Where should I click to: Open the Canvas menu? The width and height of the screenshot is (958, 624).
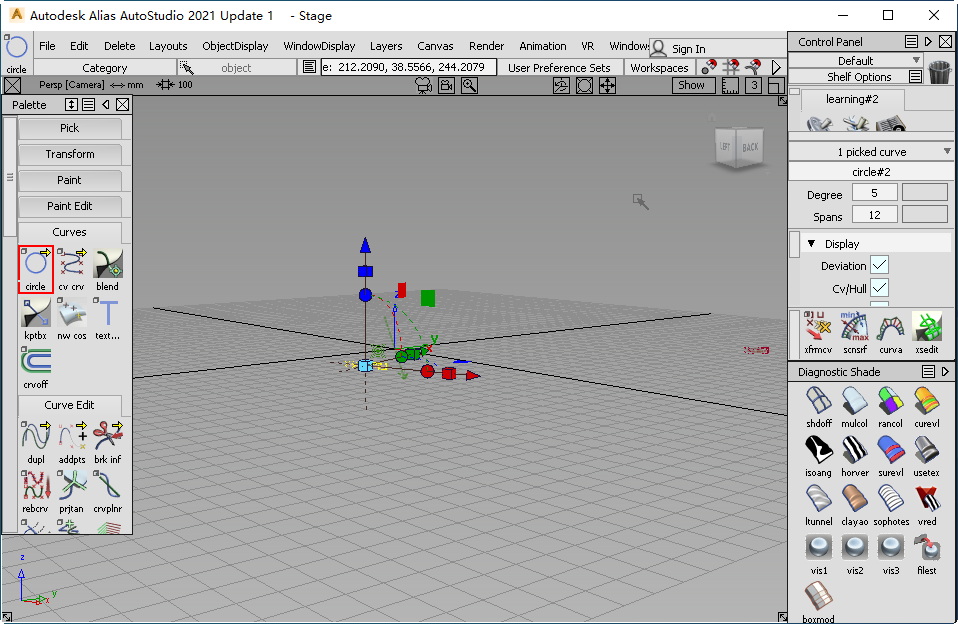tap(435, 46)
